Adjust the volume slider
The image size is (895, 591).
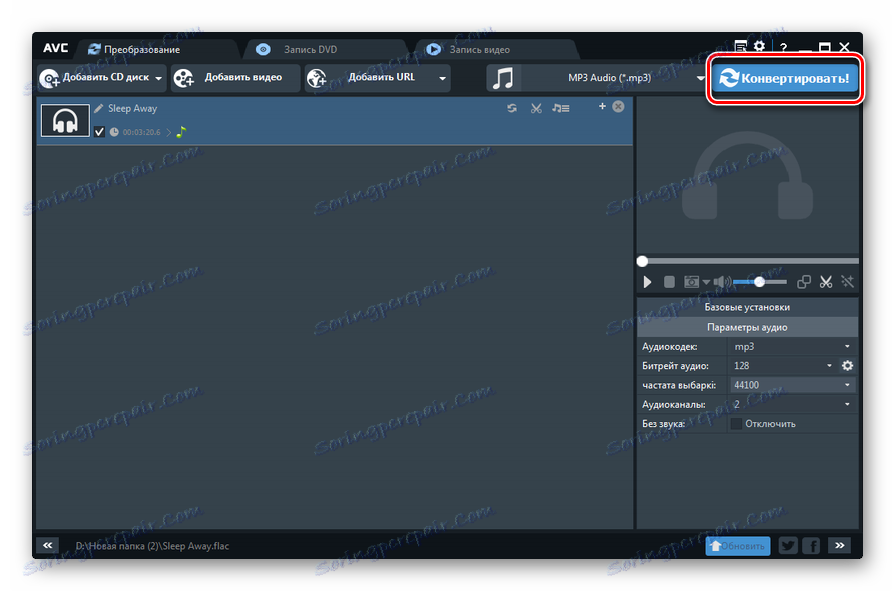pos(760,282)
